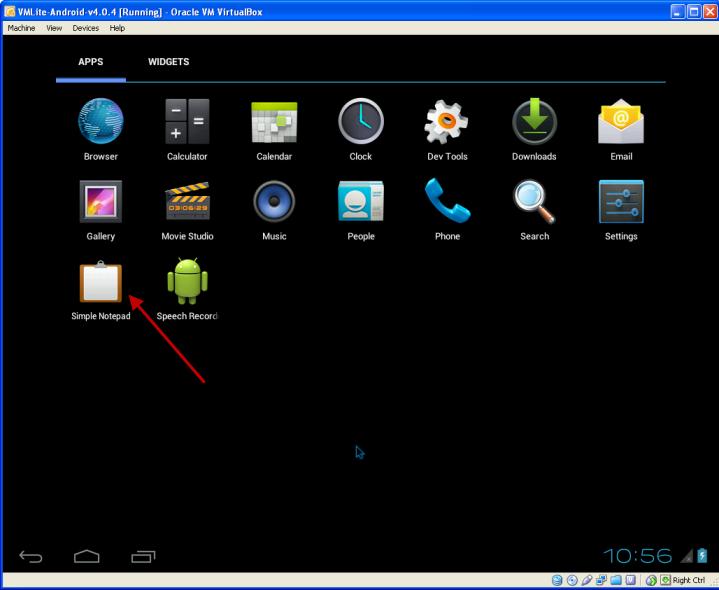Show the recent apps list

click(x=143, y=557)
